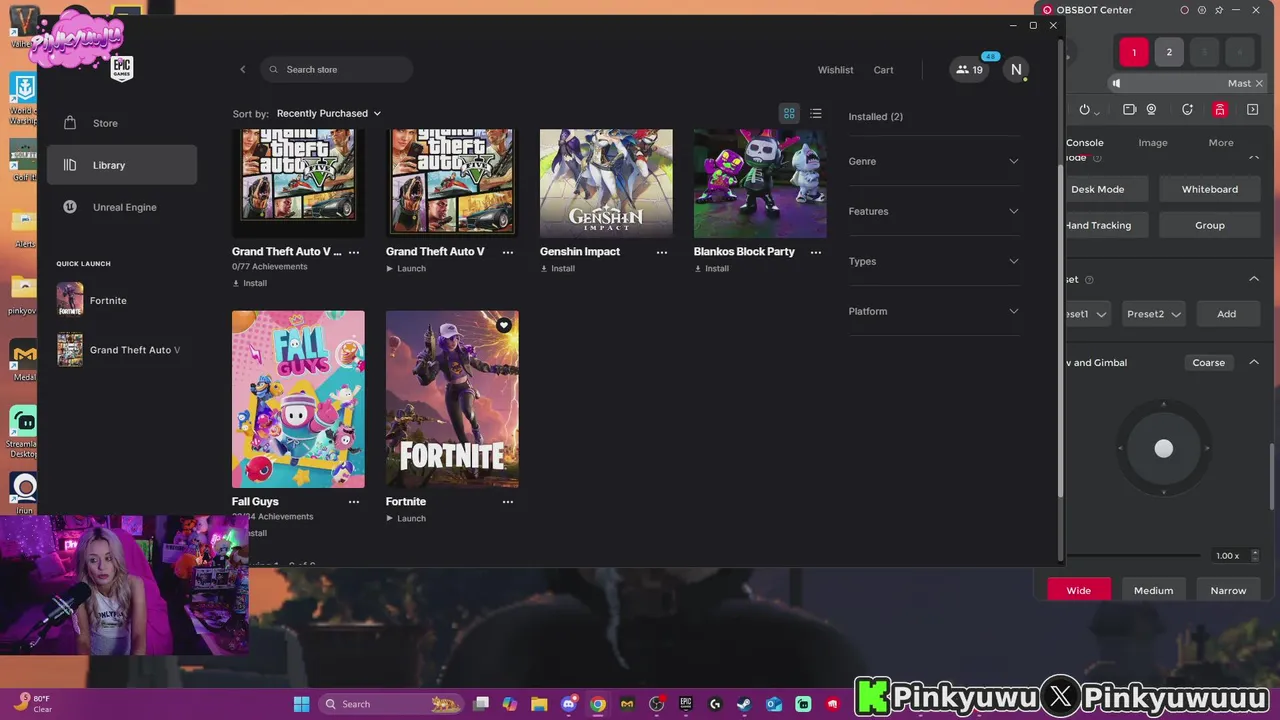The height and width of the screenshot is (720, 1280).
Task: Click the gimbal joystick center knob
Action: [1164, 449]
